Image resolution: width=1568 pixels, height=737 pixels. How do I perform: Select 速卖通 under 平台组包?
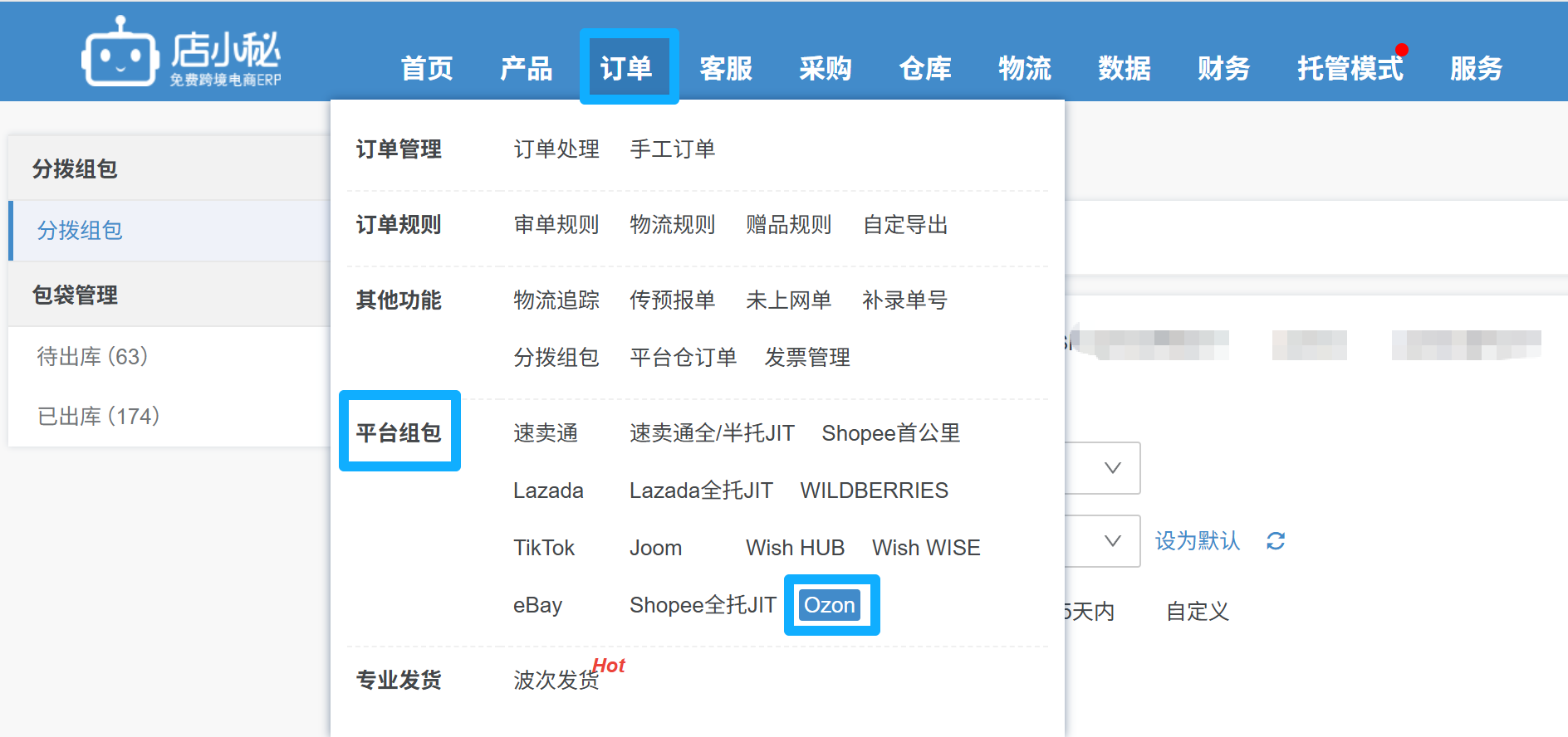[546, 432]
